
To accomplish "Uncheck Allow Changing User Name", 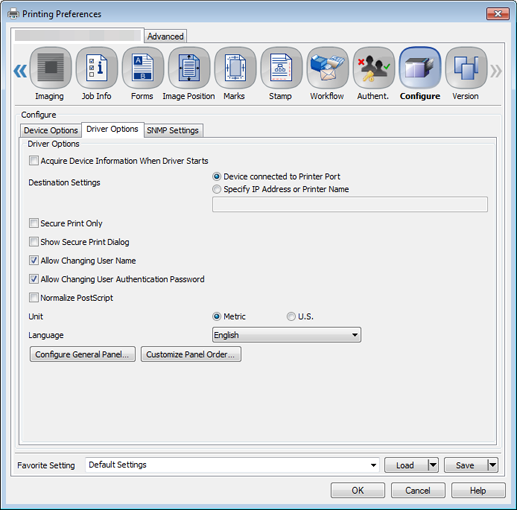I will (34, 260).
